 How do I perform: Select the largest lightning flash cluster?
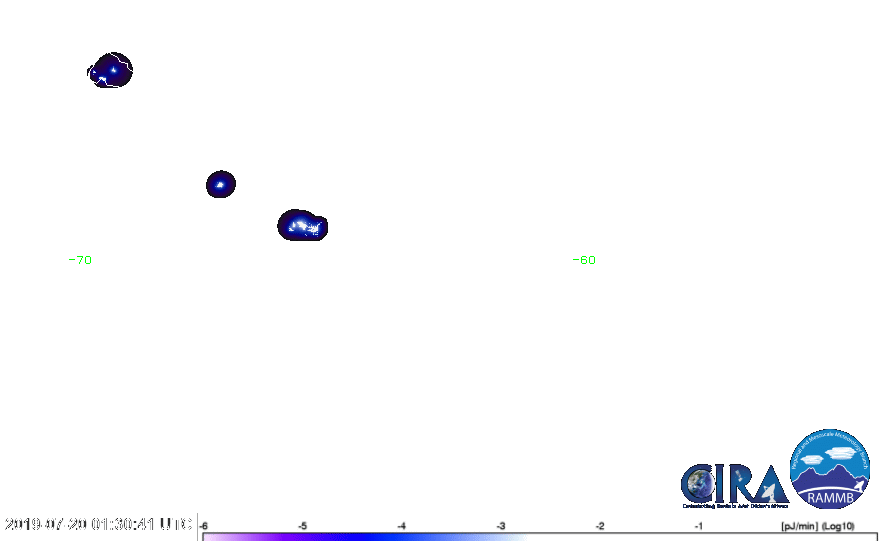pyautogui.click(x=302, y=226)
